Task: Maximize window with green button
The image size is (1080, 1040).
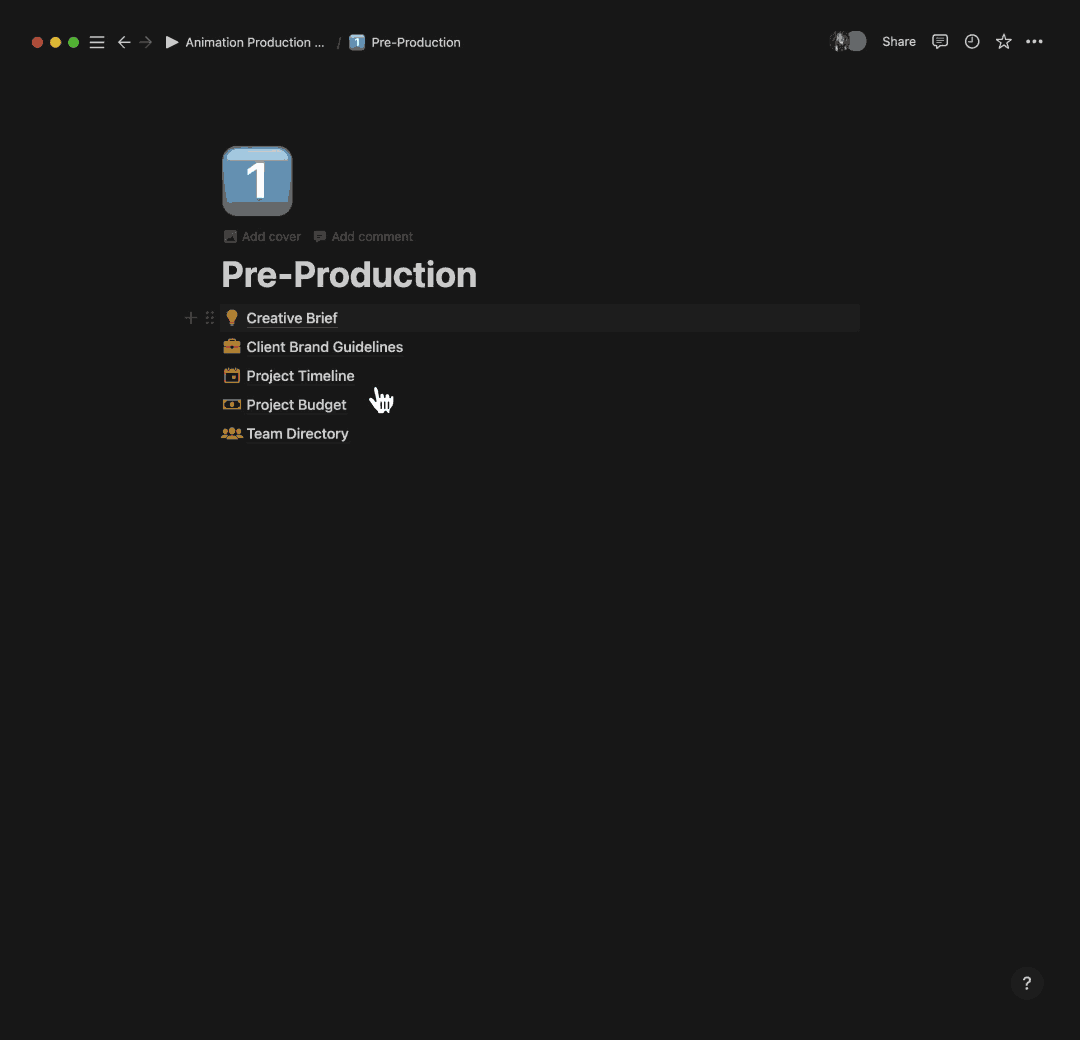Action: coord(73,42)
